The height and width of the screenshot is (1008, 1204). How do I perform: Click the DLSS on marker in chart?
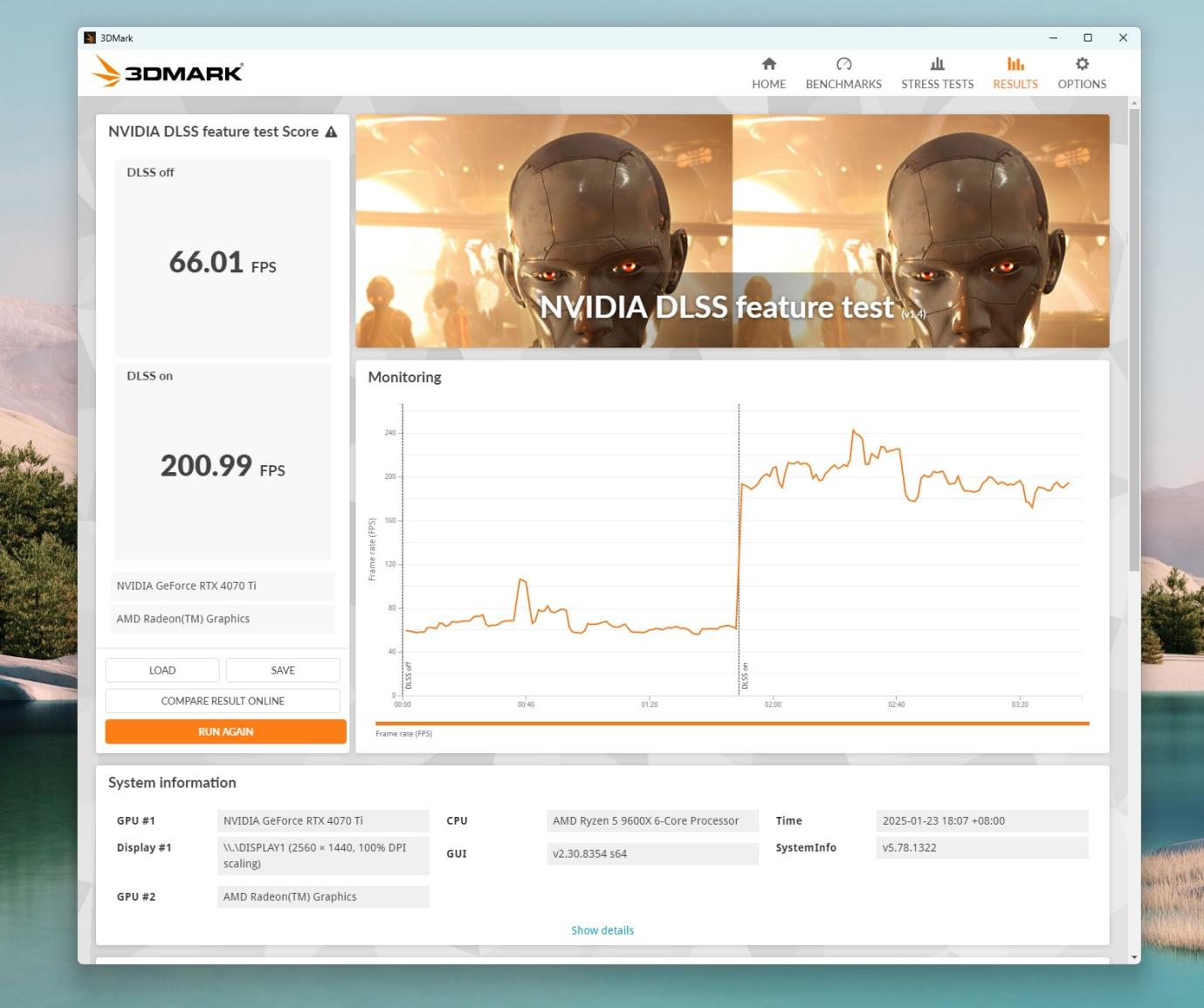[744, 675]
